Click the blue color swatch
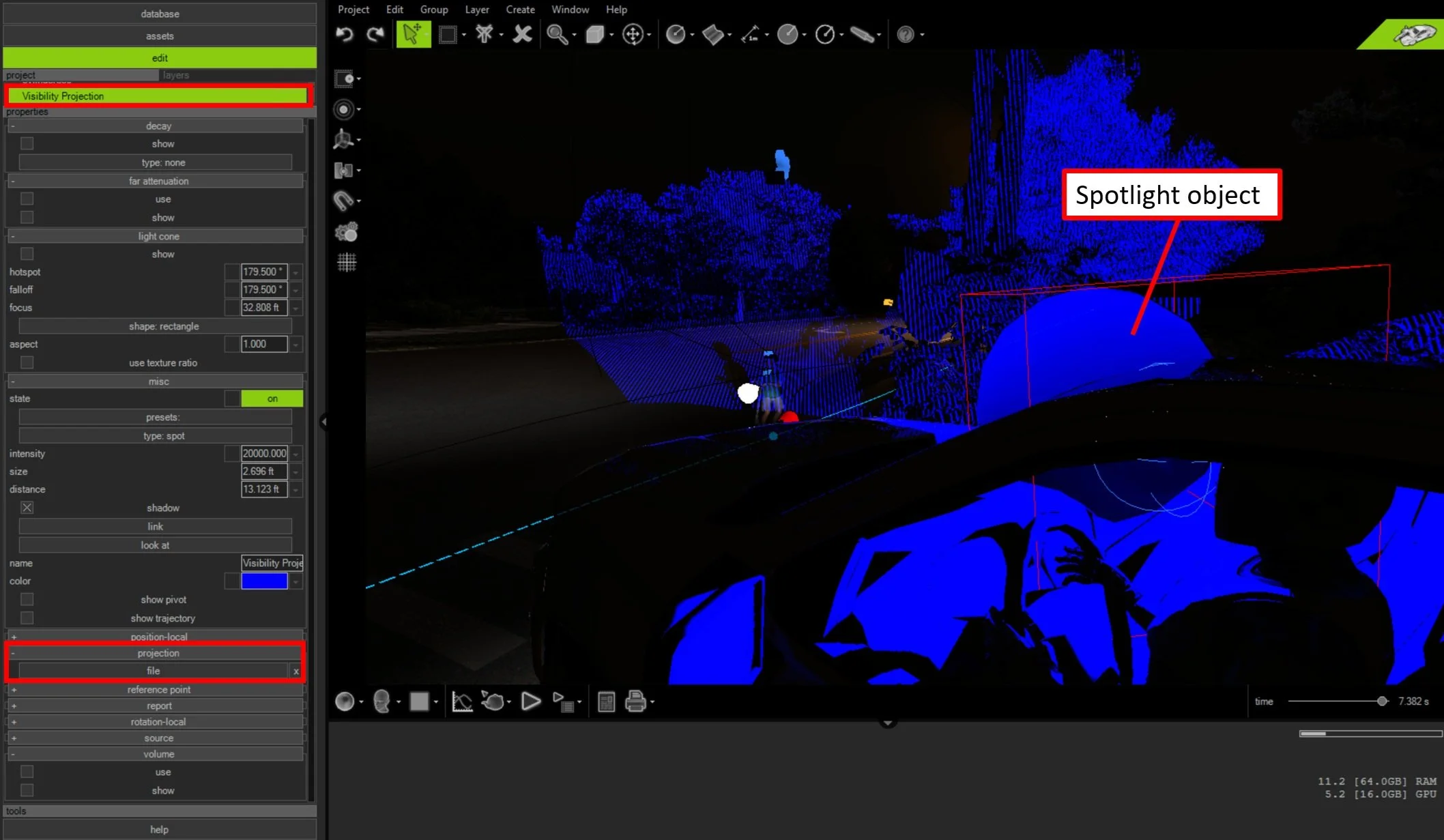Viewport: 1444px width, 840px height. [x=264, y=581]
